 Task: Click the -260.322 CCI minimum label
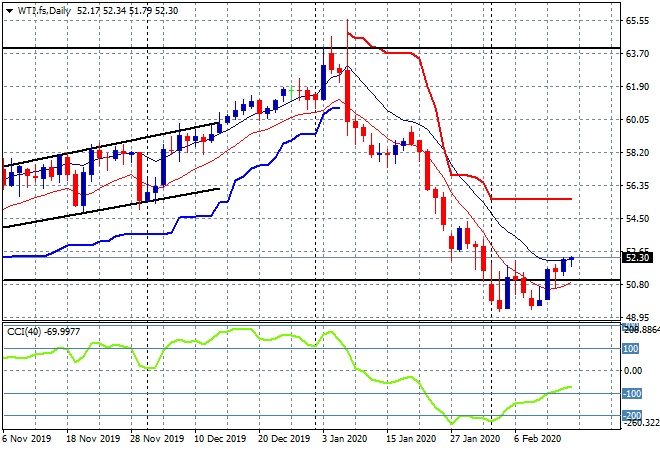pyautogui.click(x=641, y=423)
